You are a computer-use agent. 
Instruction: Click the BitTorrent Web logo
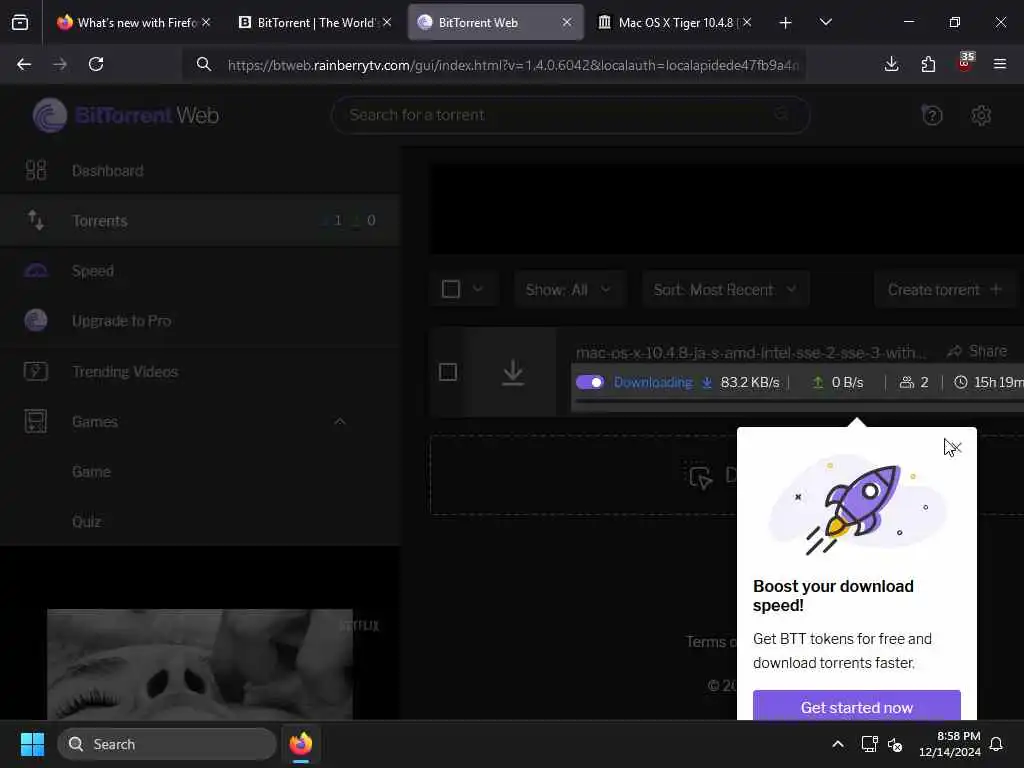(x=126, y=116)
